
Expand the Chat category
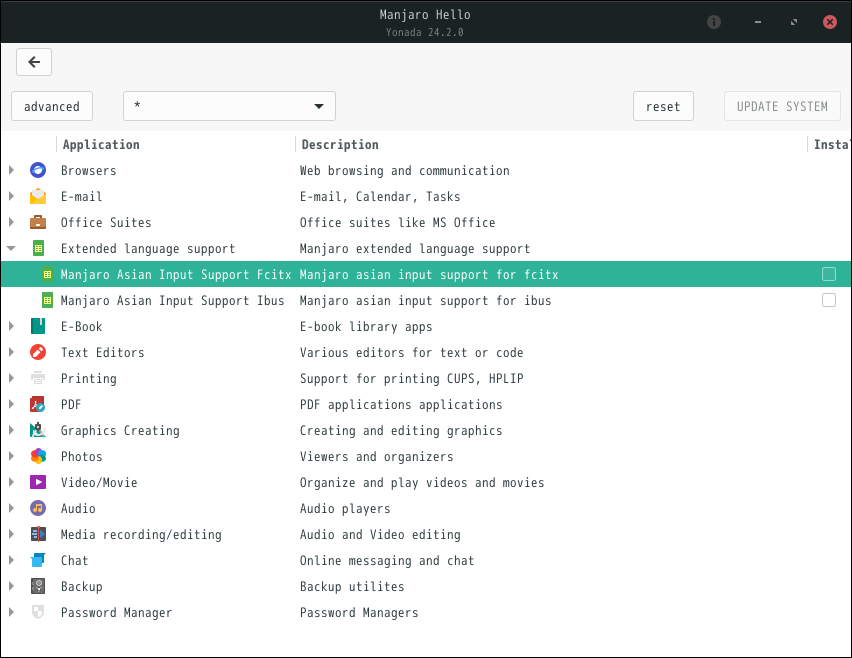click(11, 560)
